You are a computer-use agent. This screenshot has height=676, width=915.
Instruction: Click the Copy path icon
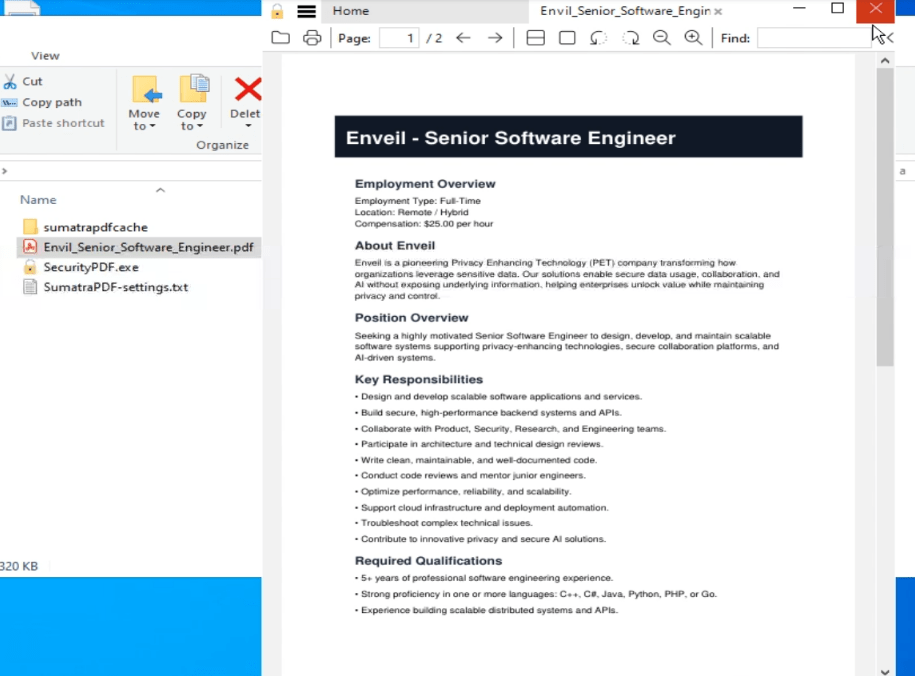[x=9, y=103]
